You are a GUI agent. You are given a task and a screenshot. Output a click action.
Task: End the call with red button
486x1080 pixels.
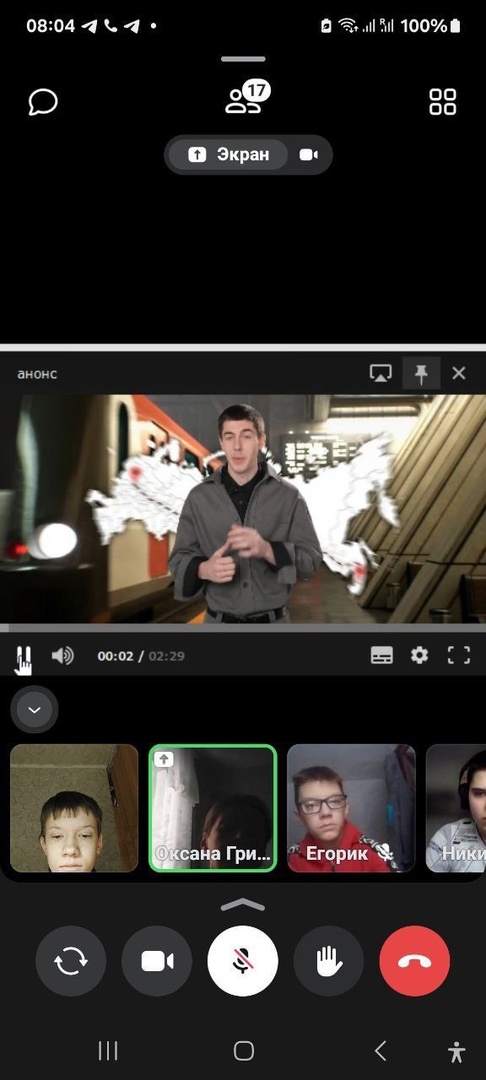(x=415, y=961)
